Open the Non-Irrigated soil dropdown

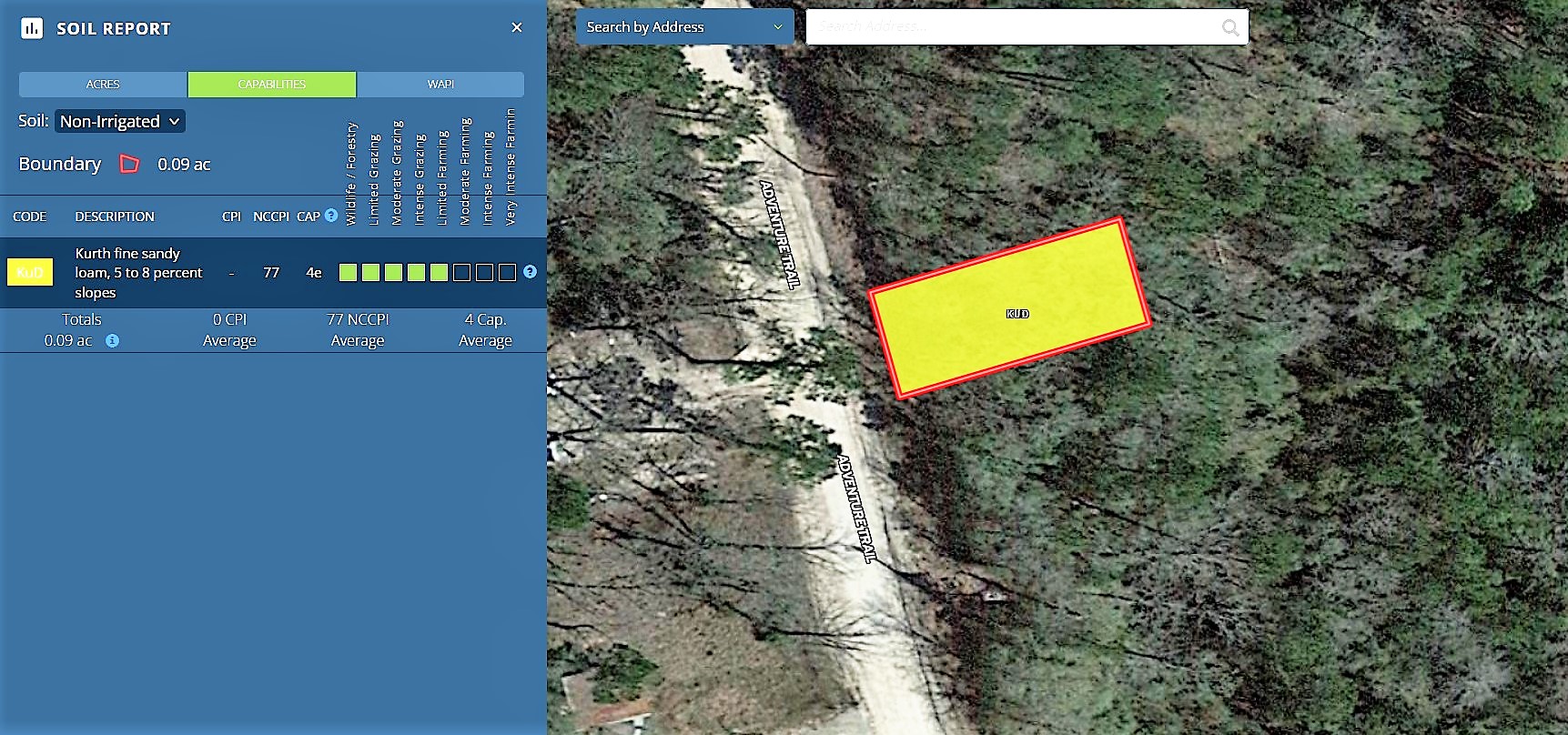pos(120,121)
